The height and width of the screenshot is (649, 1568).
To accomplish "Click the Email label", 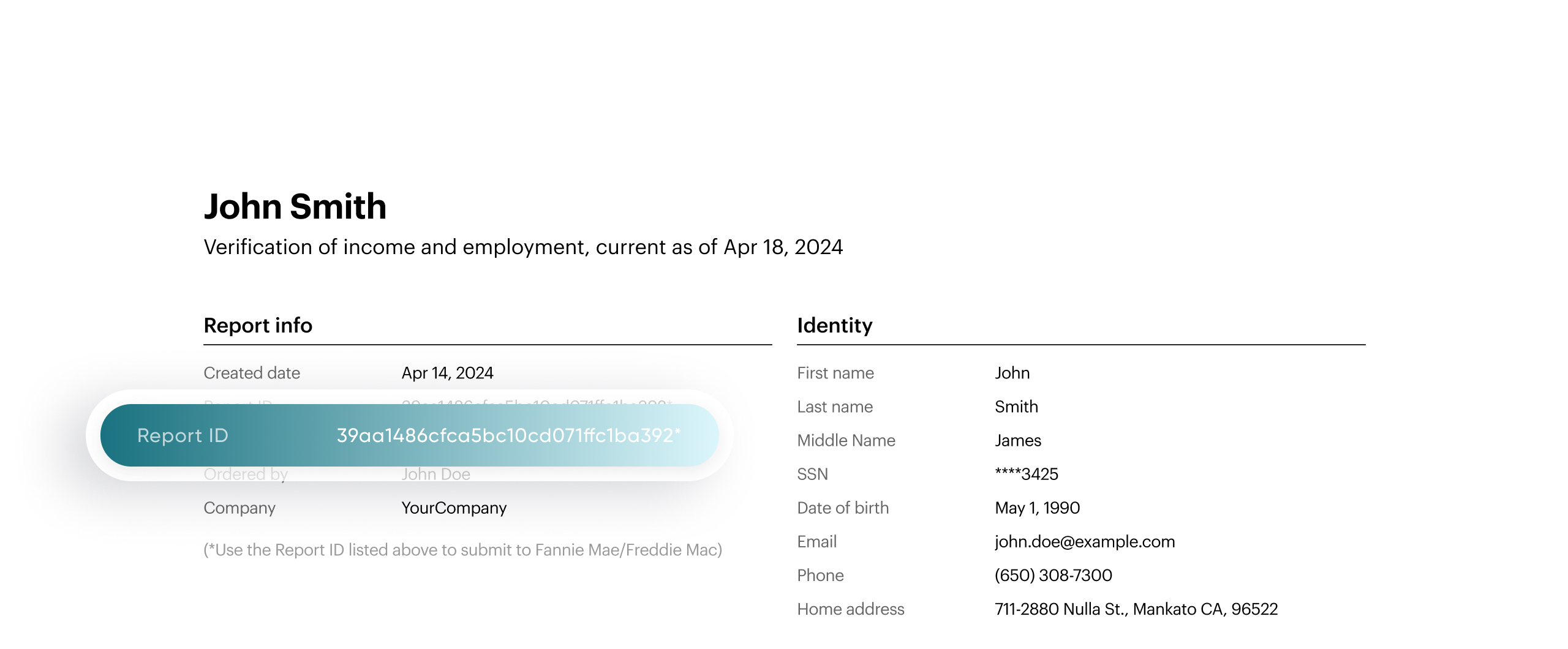I will tap(816, 542).
